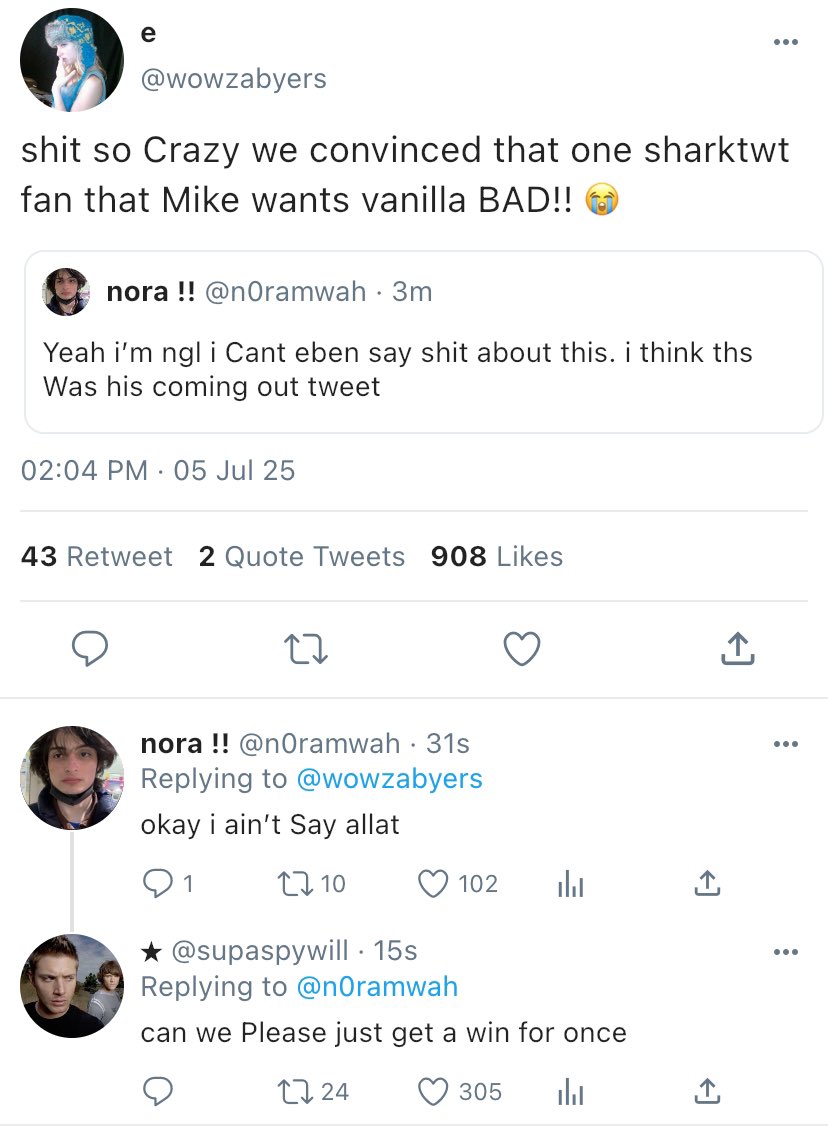Screen dimensions: 828x1131
Task: Open wowzabyers profile picture at top
Action: [x=72, y=60]
